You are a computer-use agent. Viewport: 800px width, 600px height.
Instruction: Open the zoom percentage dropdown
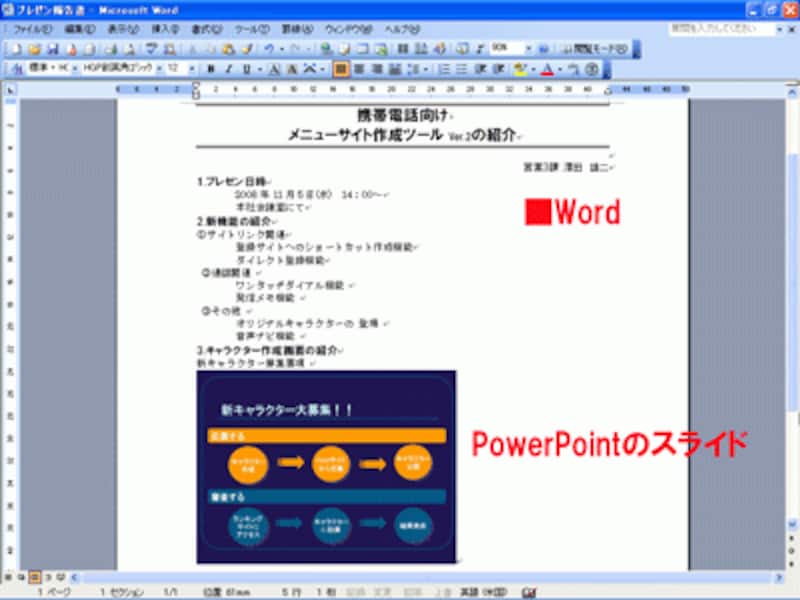tap(529, 48)
